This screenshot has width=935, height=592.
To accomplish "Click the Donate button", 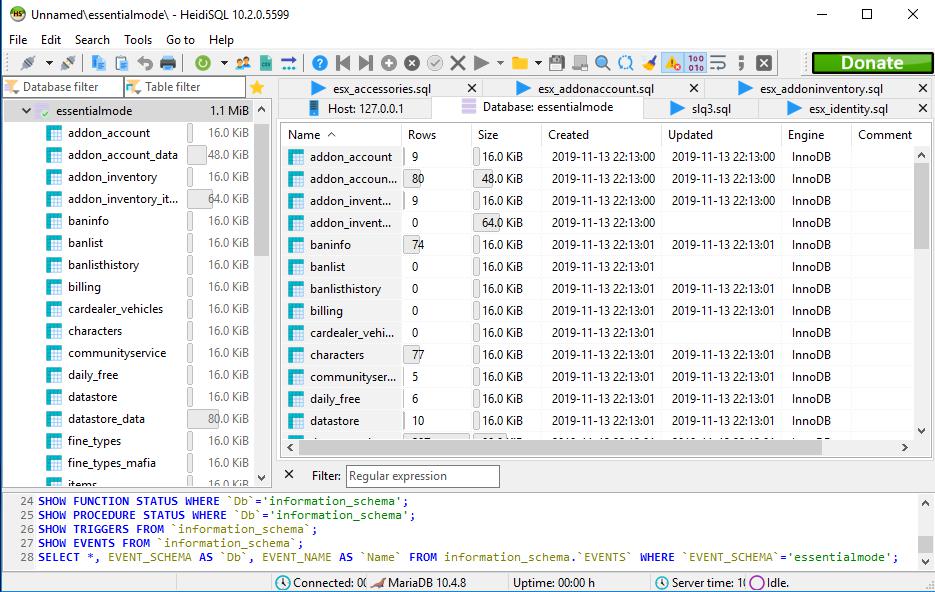I will click(x=871, y=62).
